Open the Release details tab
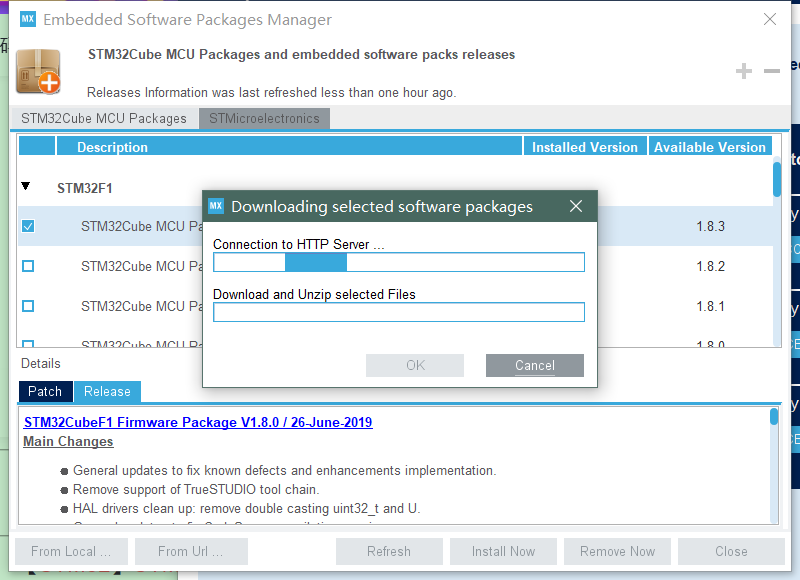Screen dimensions: 800x580 [107, 391]
